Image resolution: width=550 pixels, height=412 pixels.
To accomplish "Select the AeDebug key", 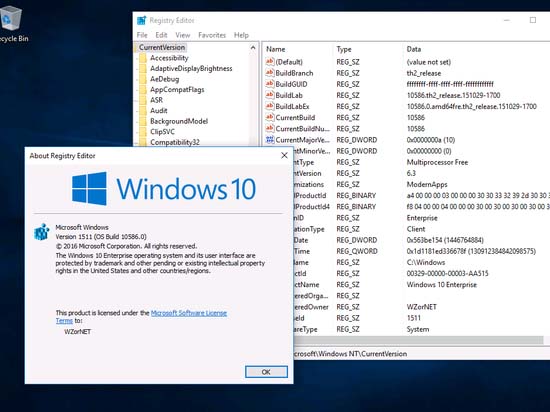I will click(165, 79).
